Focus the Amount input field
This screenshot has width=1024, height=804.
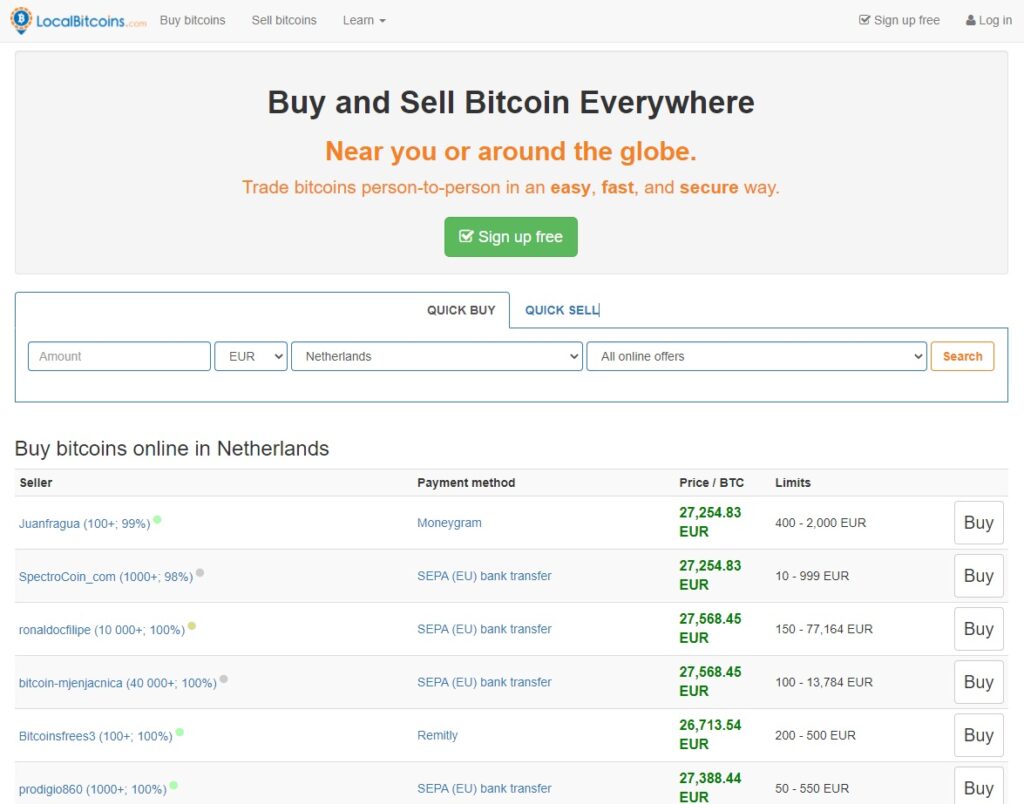[120, 356]
